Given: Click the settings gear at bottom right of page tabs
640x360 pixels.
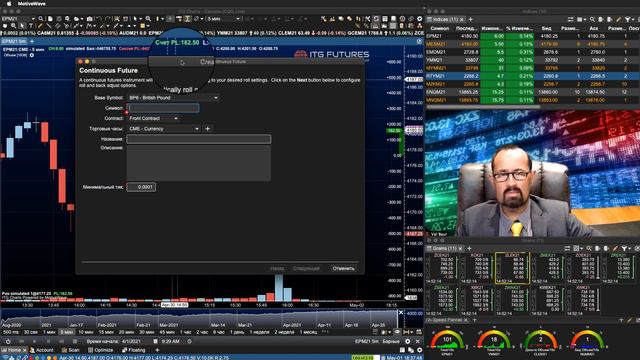Looking at the screenshot, I should [419, 350].
